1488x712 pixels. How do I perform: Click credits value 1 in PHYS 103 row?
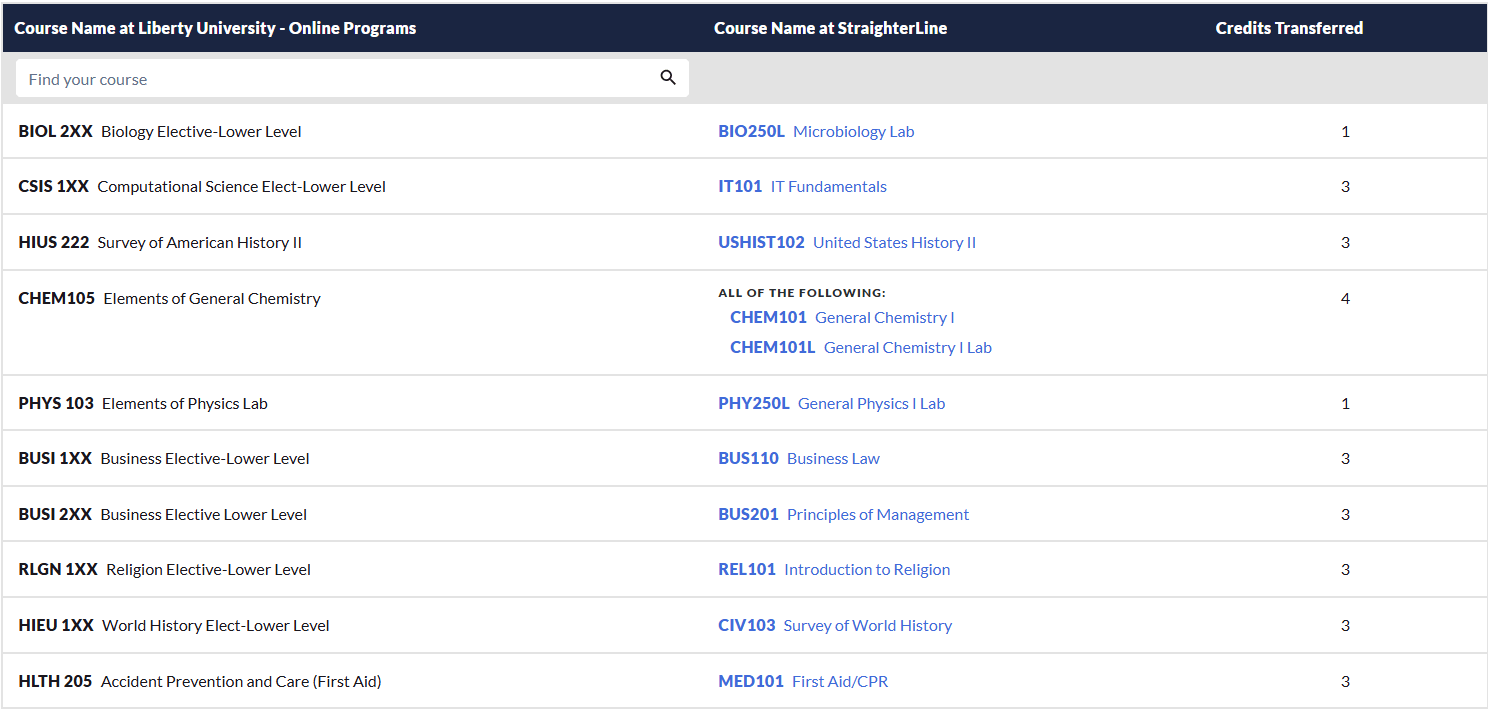[x=1345, y=403]
